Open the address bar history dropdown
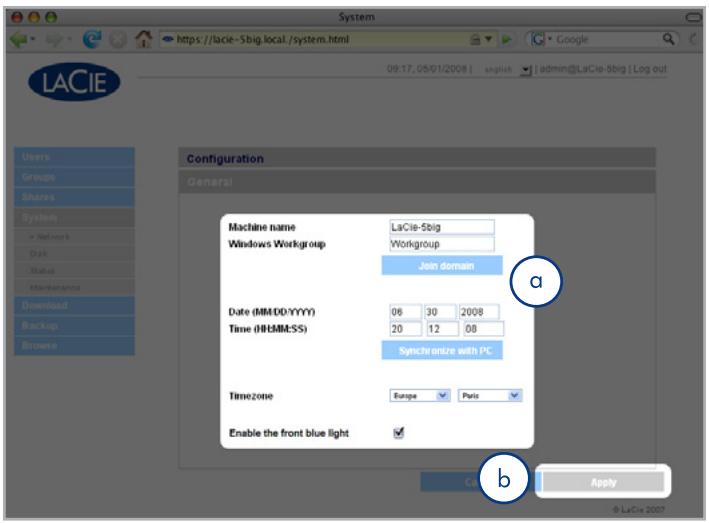The height and width of the screenshot is (523, 709). pos(488,39)
